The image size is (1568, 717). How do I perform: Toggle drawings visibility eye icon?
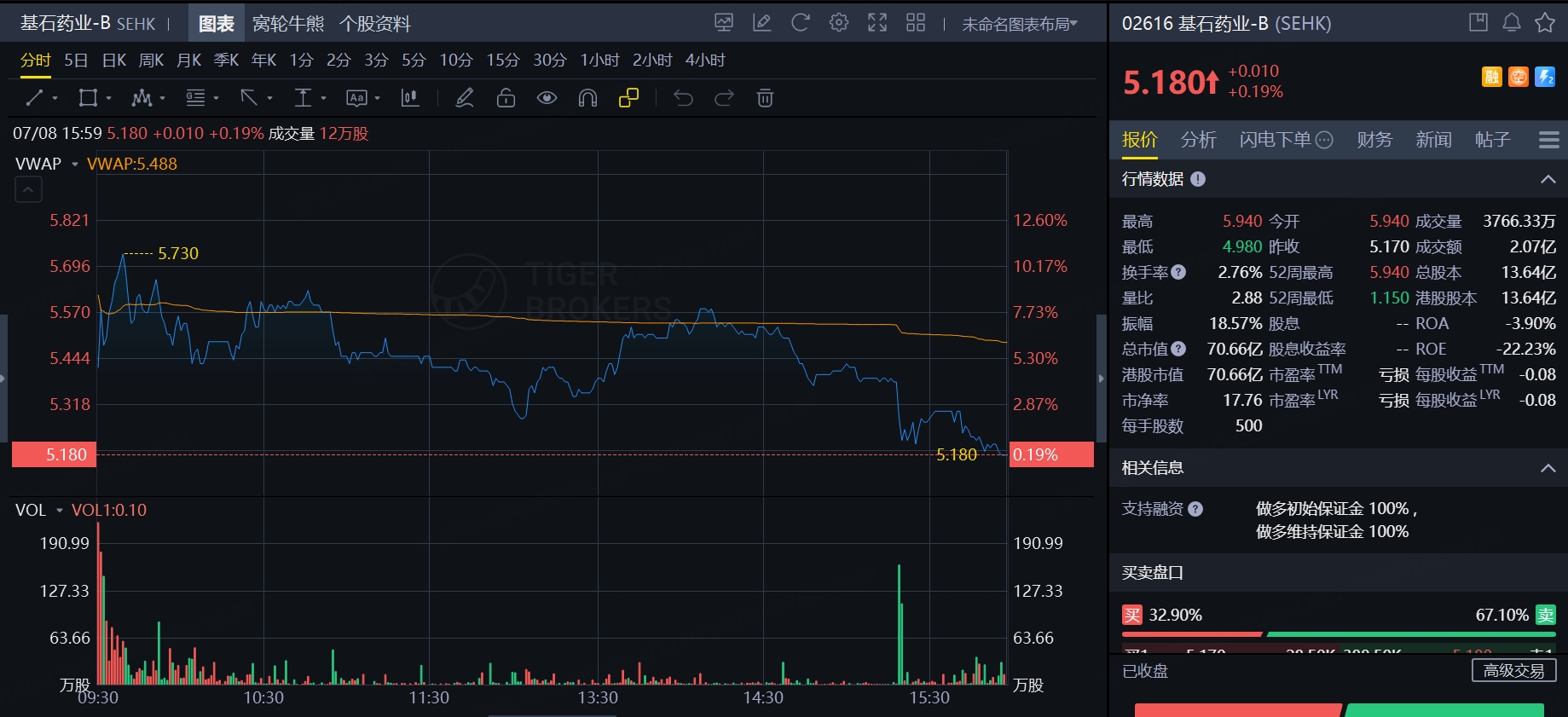pyautogui.click(x=547, y=98)
